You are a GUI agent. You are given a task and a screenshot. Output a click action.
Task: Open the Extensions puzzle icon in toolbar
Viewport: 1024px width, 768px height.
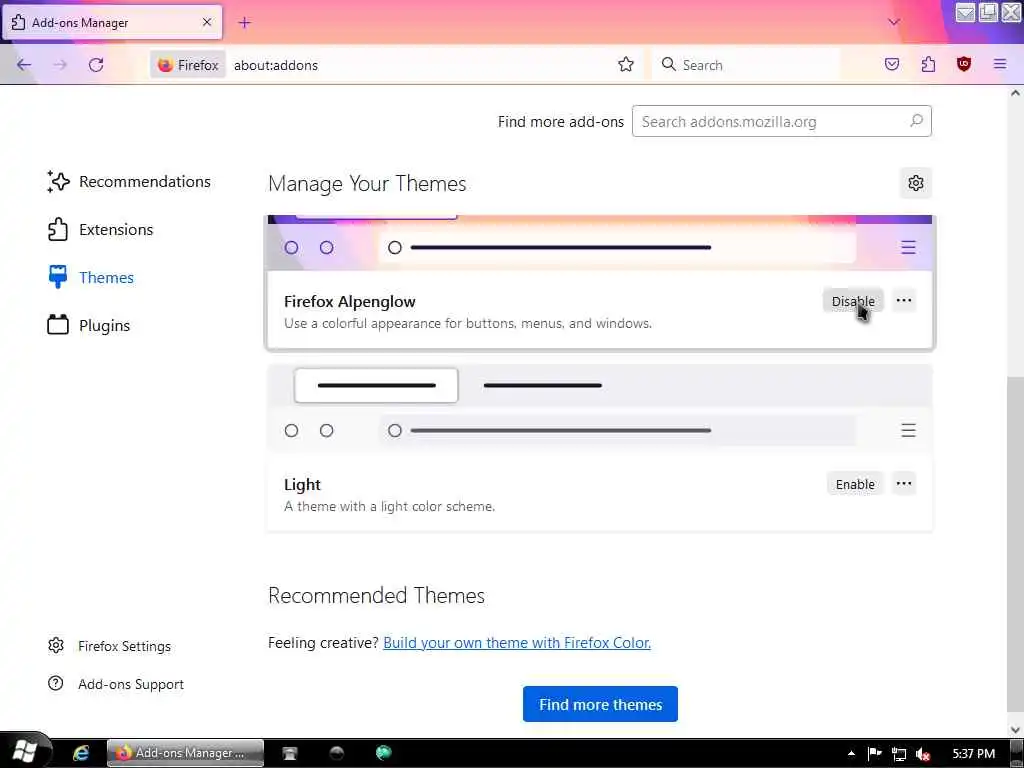(928, 64)
